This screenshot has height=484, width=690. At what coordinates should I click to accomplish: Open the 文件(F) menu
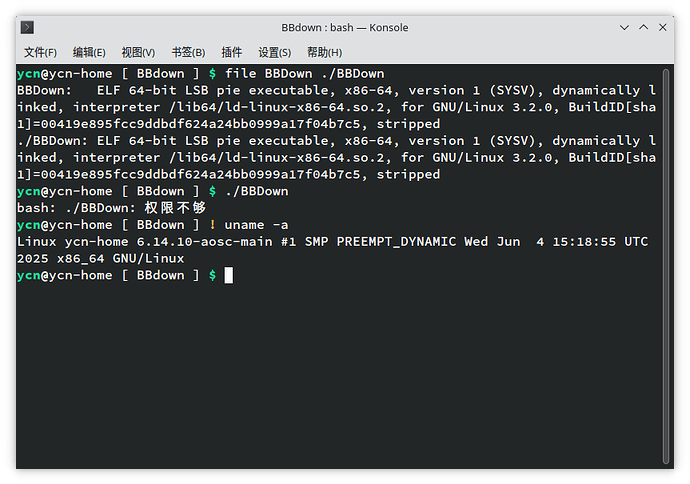[40, 52]
